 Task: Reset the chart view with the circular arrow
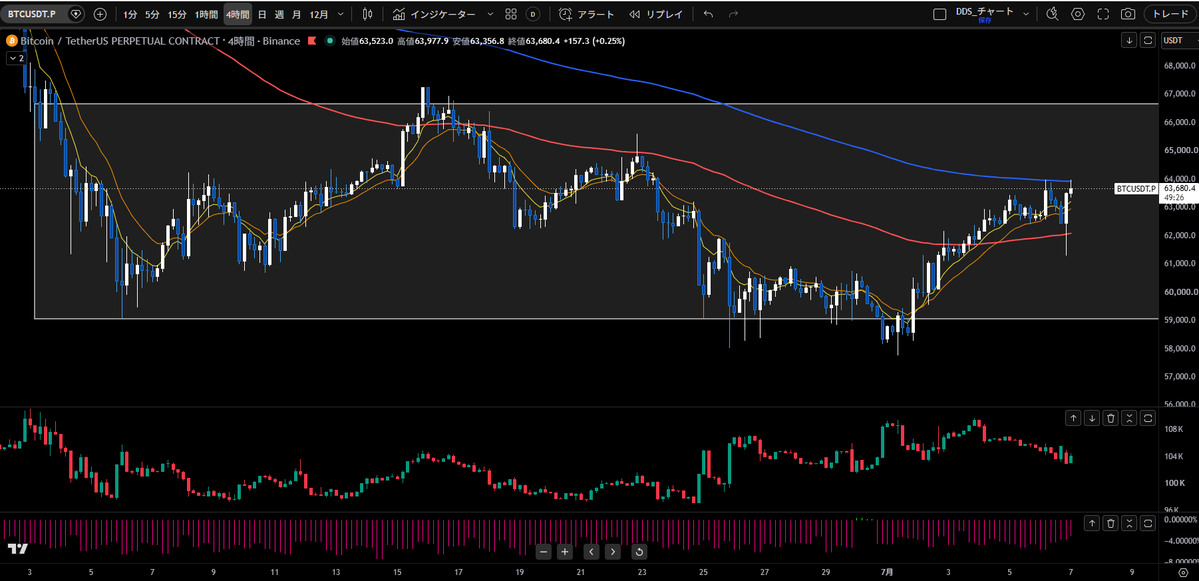pyautogui.click(x=640, y=551)
